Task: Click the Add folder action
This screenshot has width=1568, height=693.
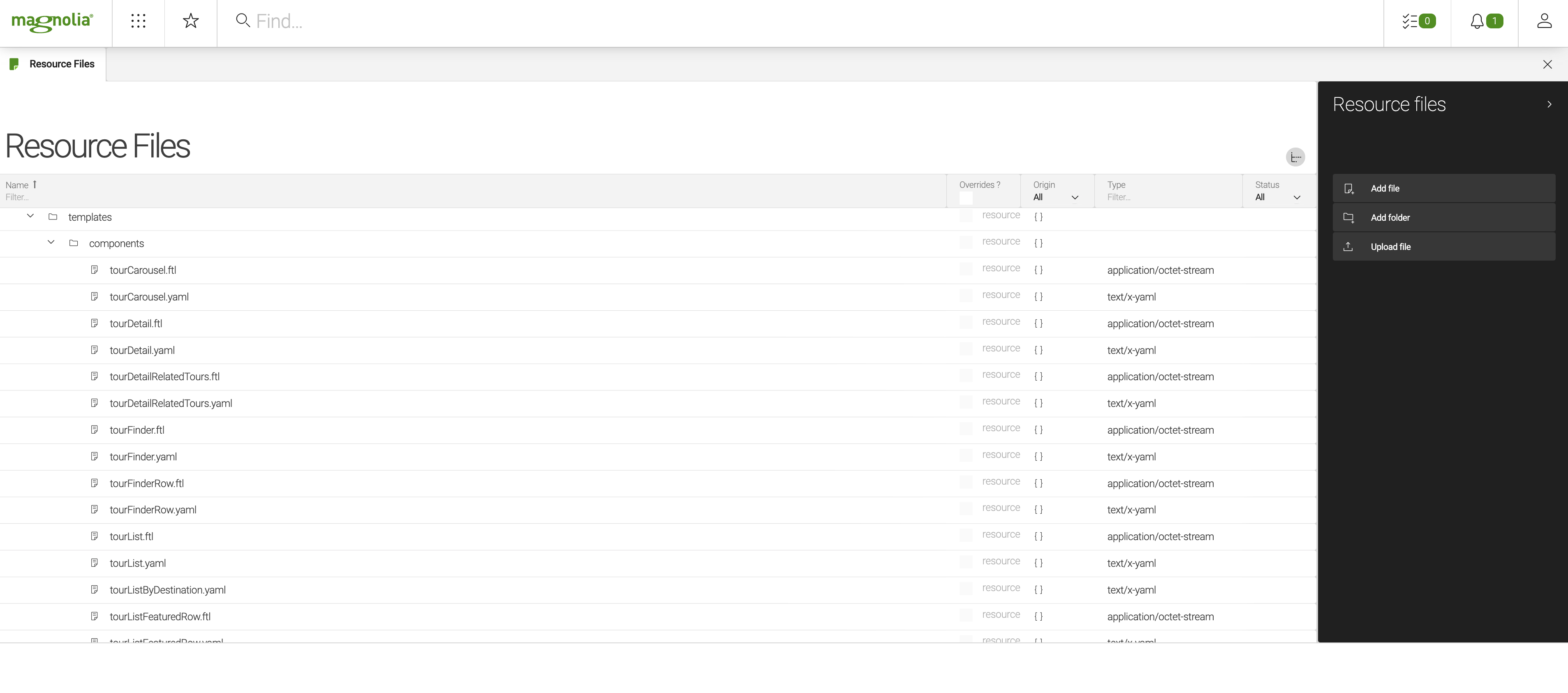Action: [x=1443, y=218]
